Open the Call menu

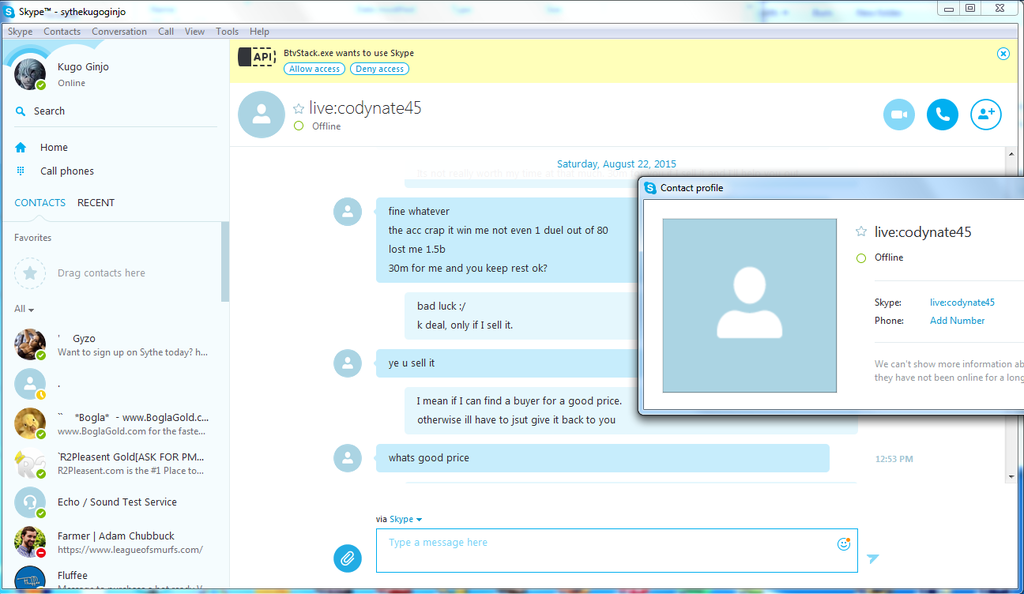pyautogui.click(x=166, y=31)
